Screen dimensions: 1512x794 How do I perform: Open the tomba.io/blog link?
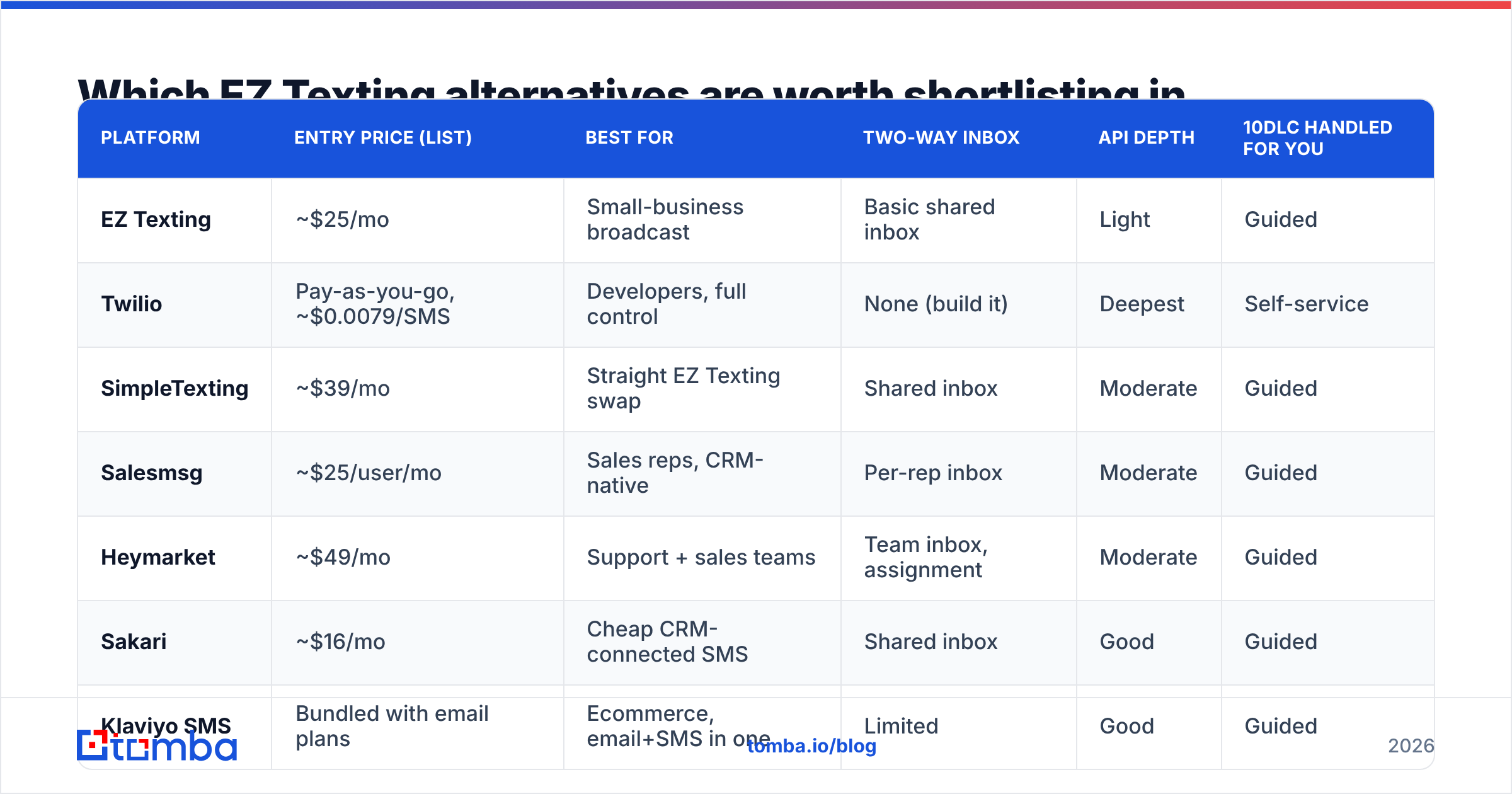pyautogui.click(x=811, y=746)
